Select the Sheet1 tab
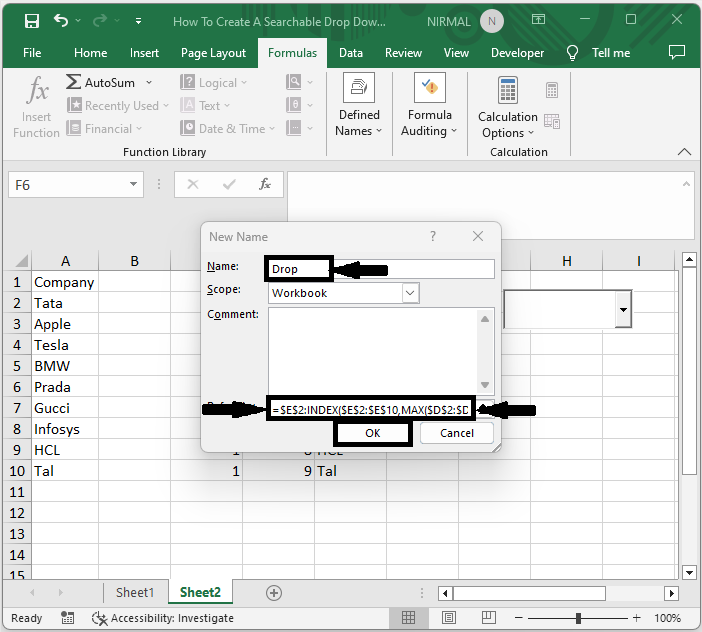Screen dimensions: 702x632 [135, 593]
